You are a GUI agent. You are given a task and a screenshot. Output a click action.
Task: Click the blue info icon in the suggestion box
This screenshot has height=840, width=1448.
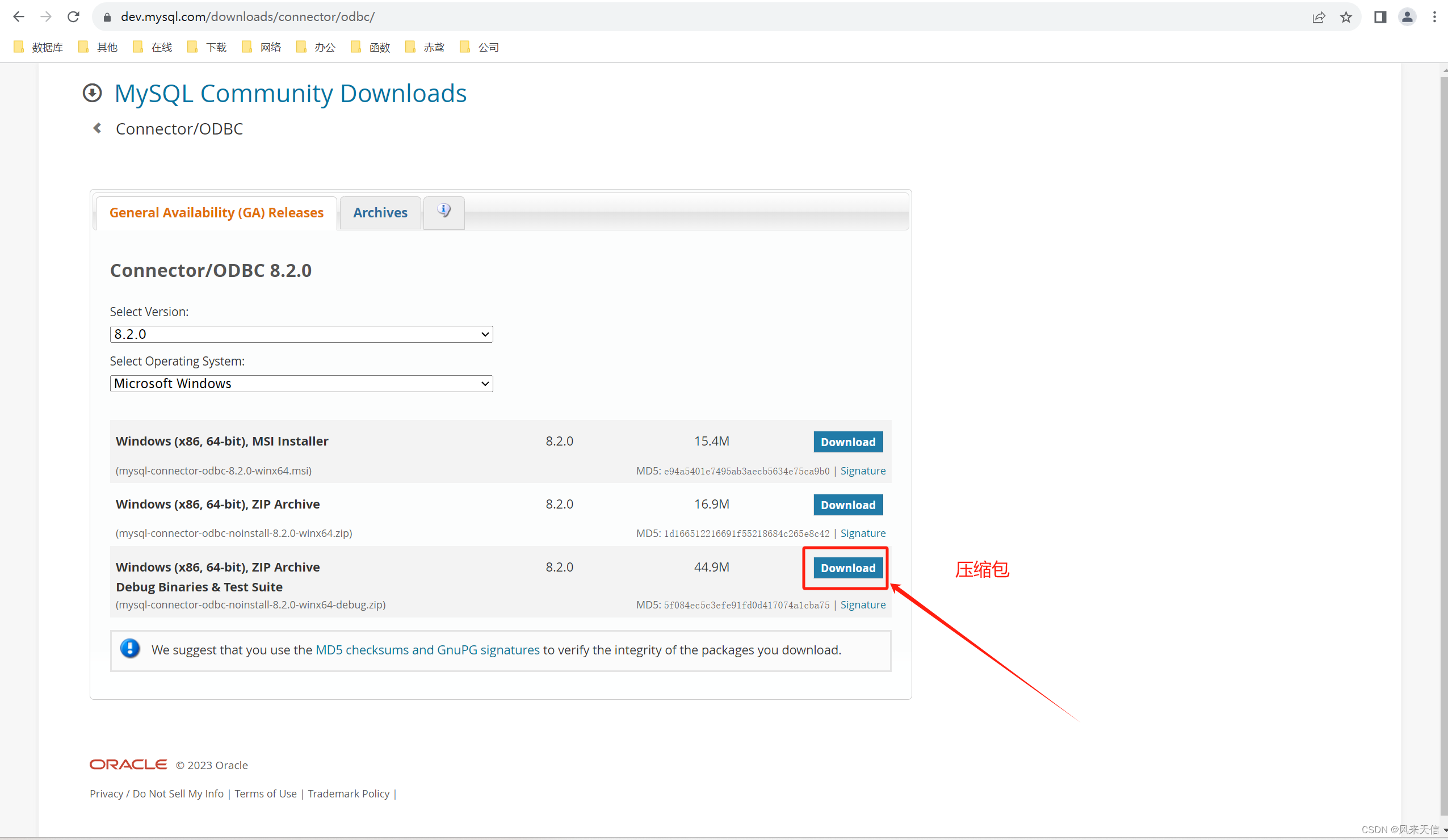131,648
